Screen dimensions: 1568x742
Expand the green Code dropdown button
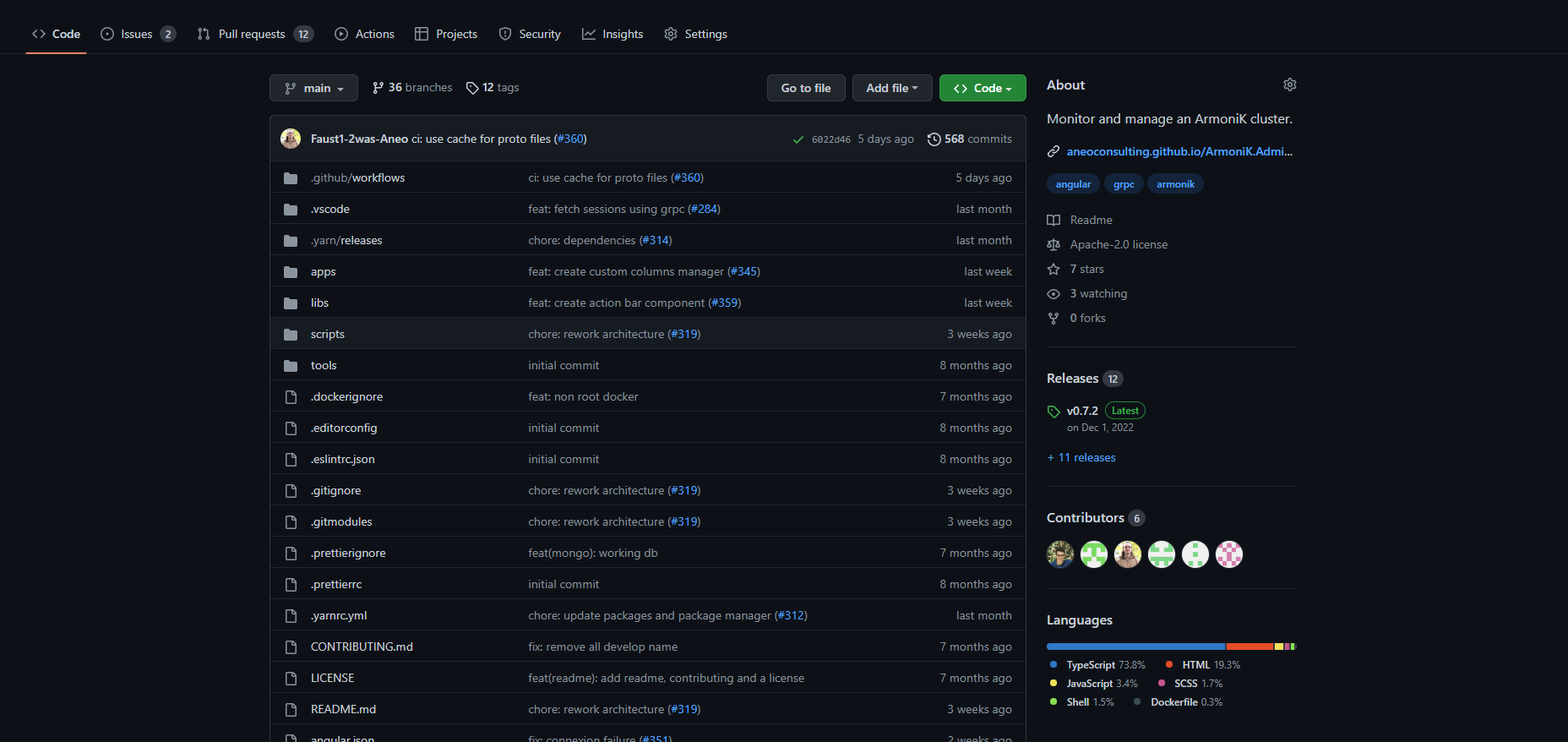coord(983,88)
